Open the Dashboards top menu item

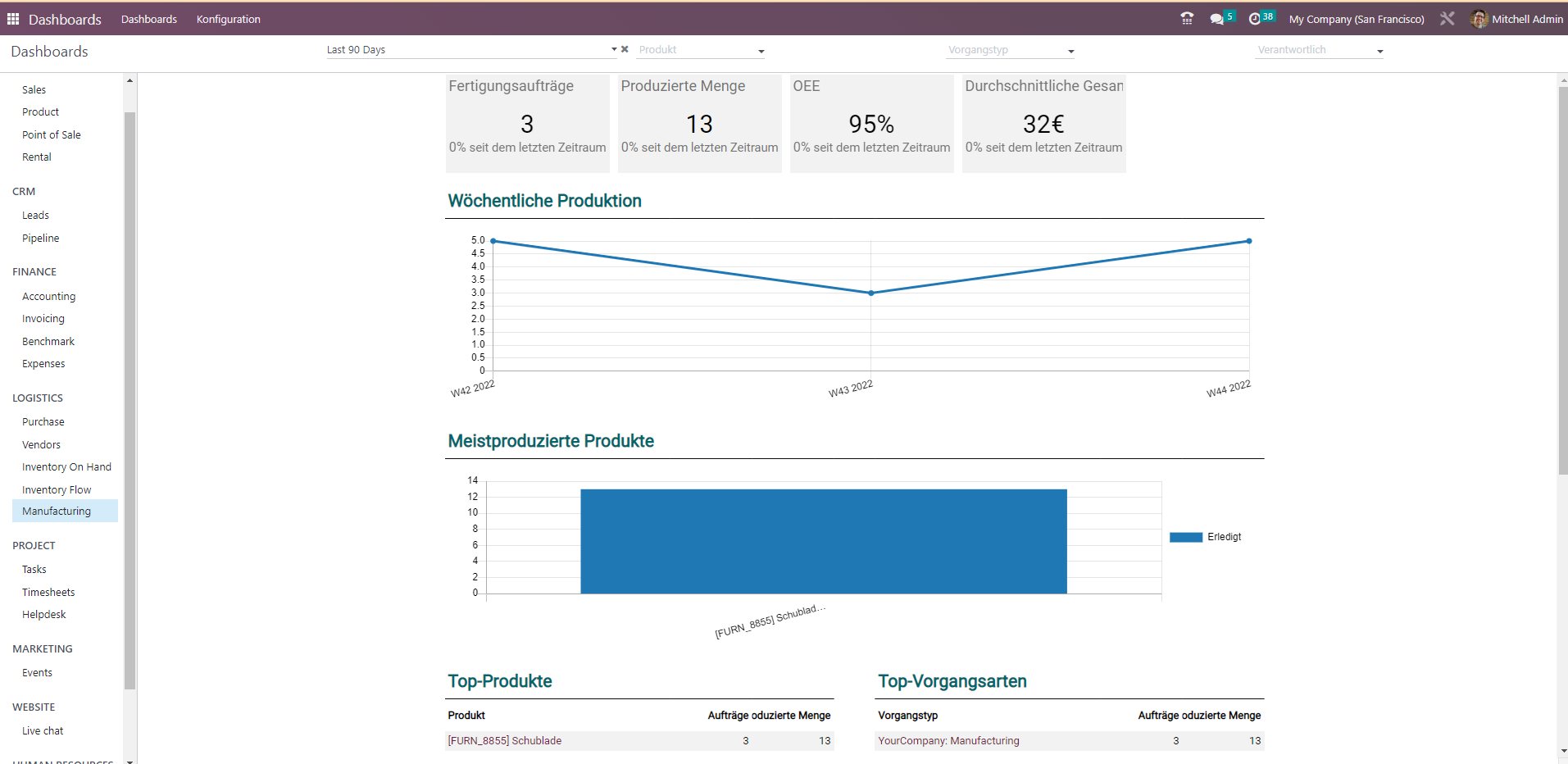click(148, 19)
